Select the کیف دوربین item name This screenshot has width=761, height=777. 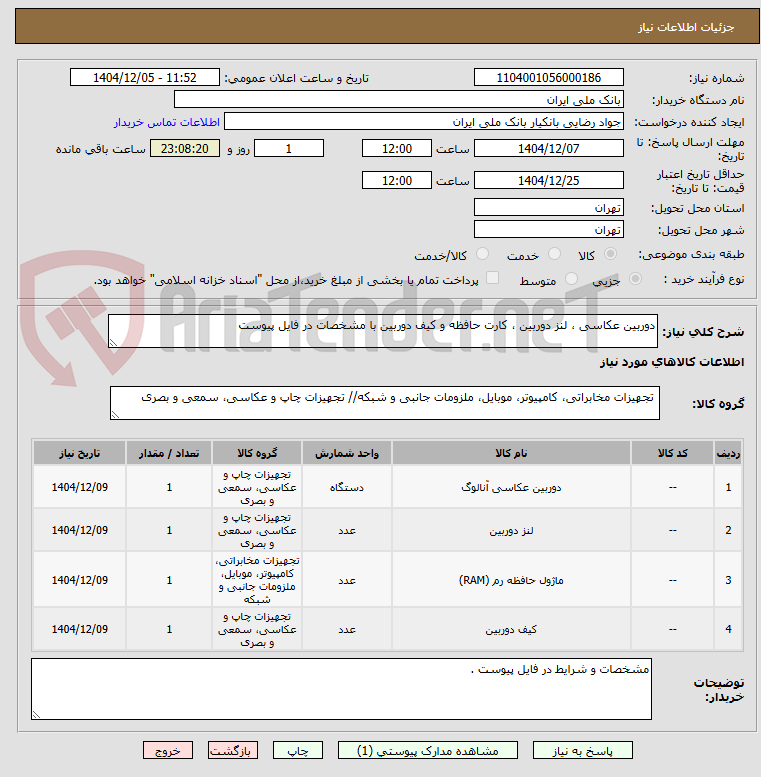511,629
